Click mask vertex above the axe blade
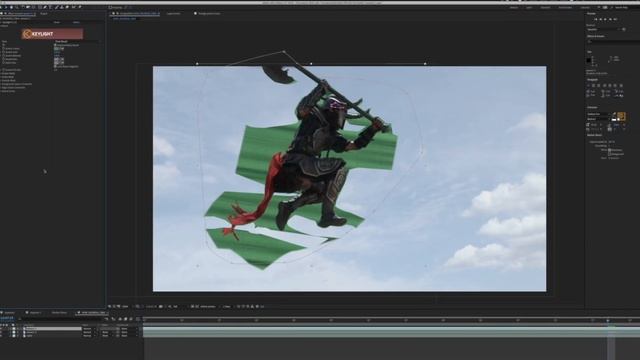640x360 pixels. coord(284,51)
